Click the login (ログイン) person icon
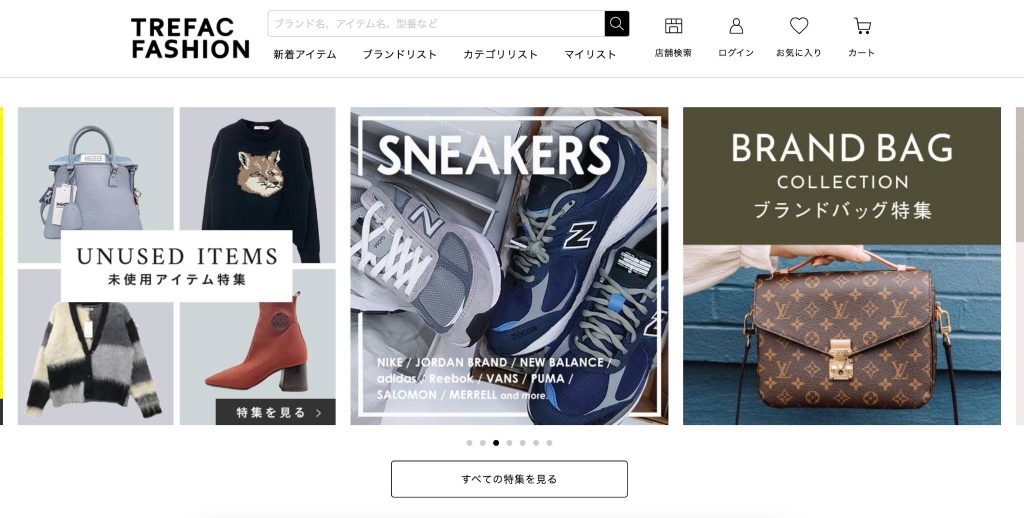1024x518 pixels. tap(736, 26)
